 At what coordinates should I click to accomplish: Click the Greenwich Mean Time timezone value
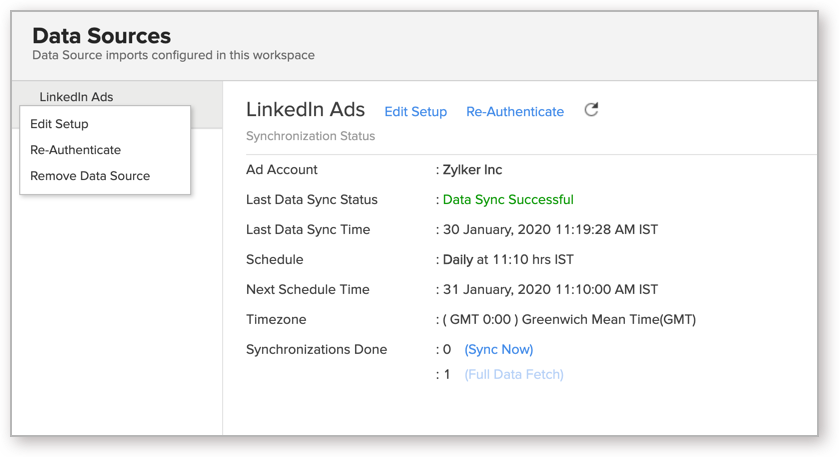click(569, 319)
